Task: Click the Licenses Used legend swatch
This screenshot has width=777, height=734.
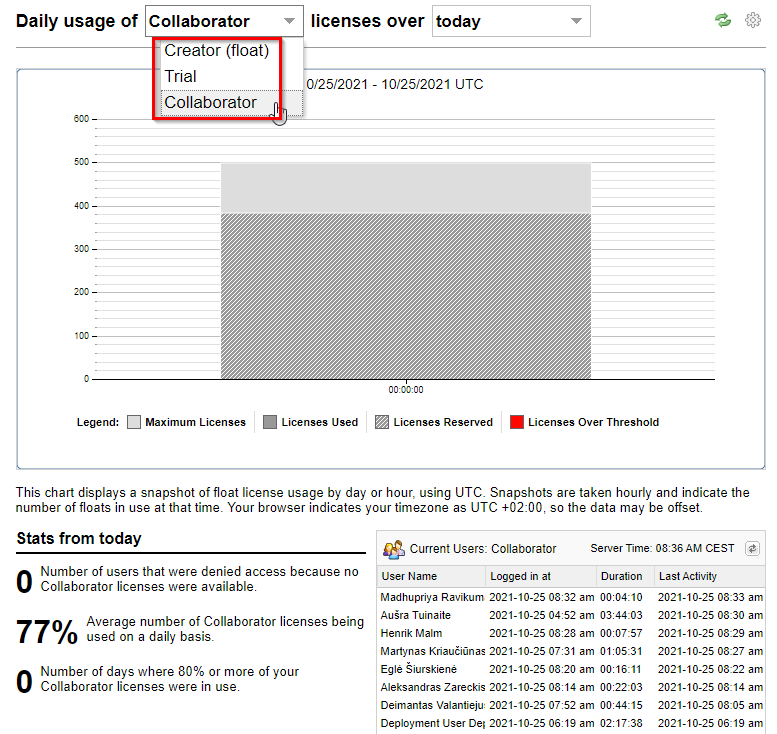Action: click(270, 422)
